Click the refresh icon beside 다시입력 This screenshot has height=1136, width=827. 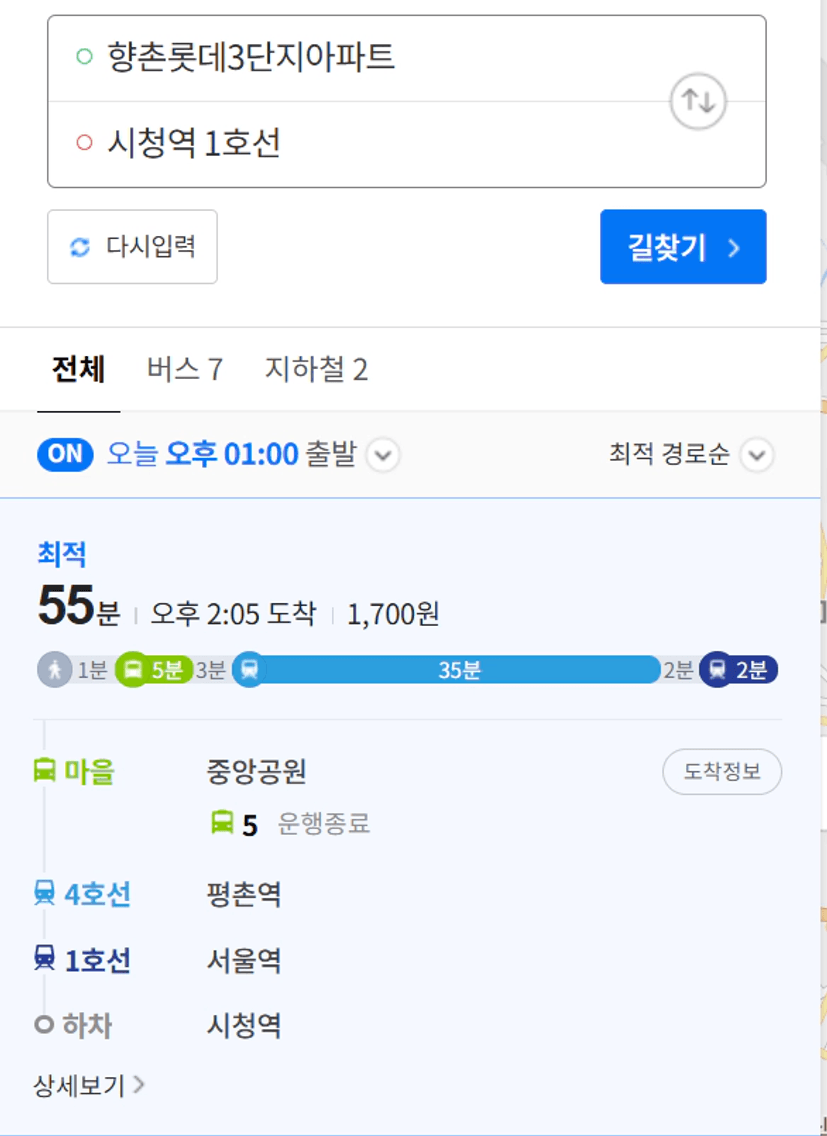(80, 247)
